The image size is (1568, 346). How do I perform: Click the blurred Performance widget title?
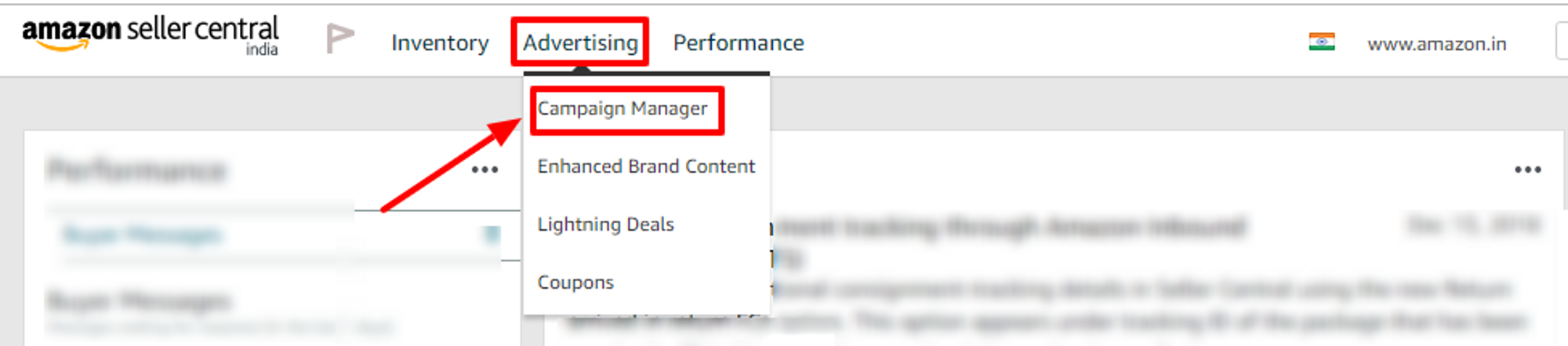pos(136,170)
